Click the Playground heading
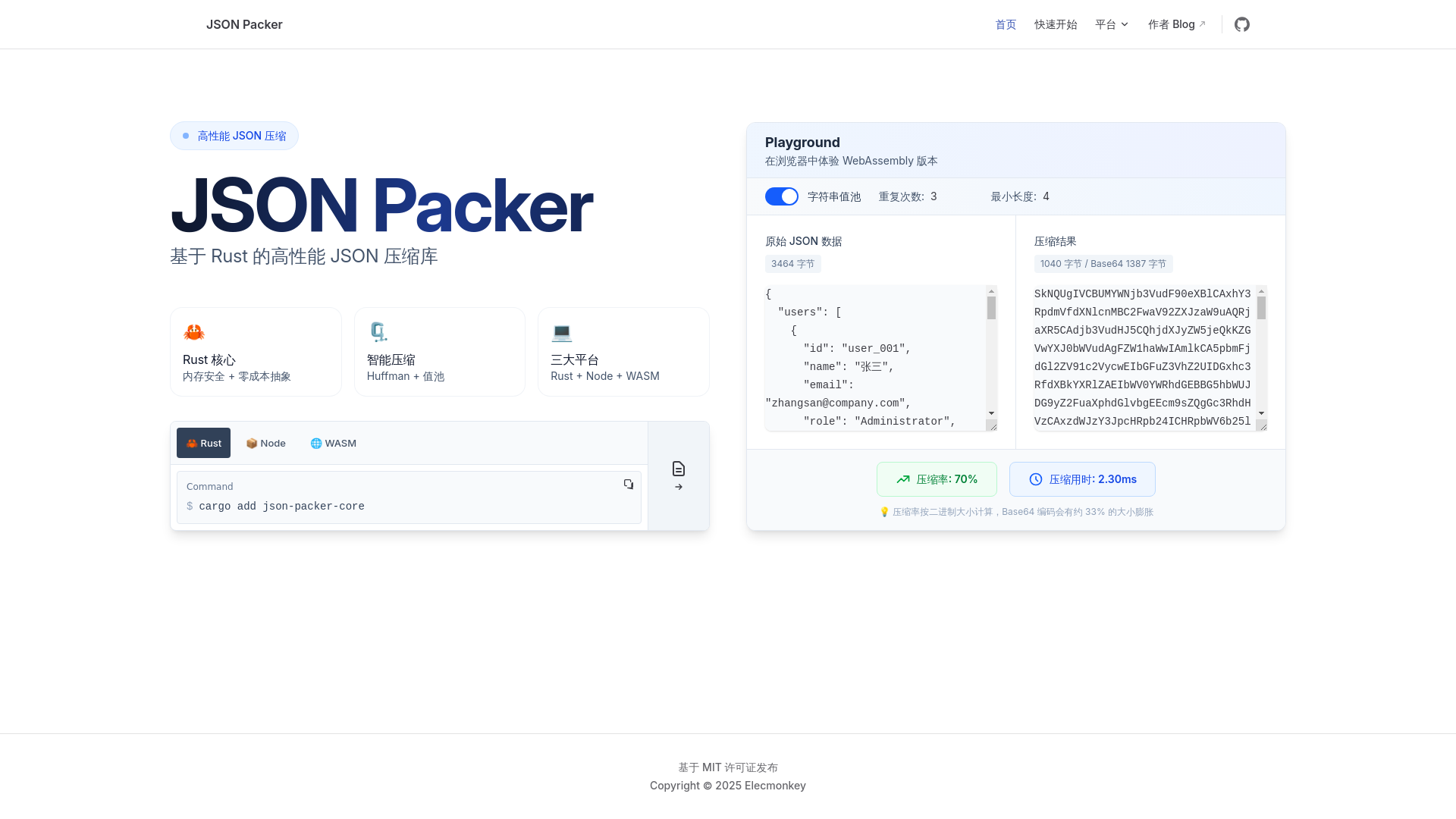Screen dimensions: 1456x819 click(802, 143)
